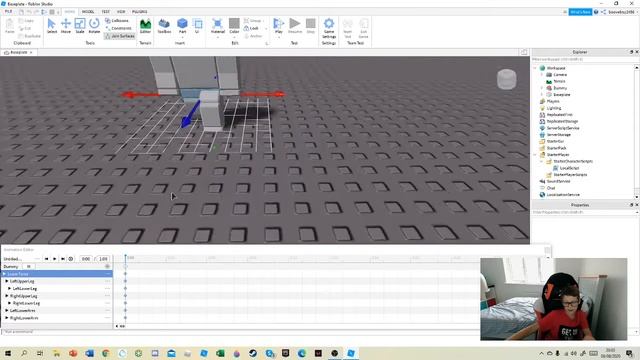Activate the Move tool
The height and width of the screenshot is (360, 640).
pos(66,26)
